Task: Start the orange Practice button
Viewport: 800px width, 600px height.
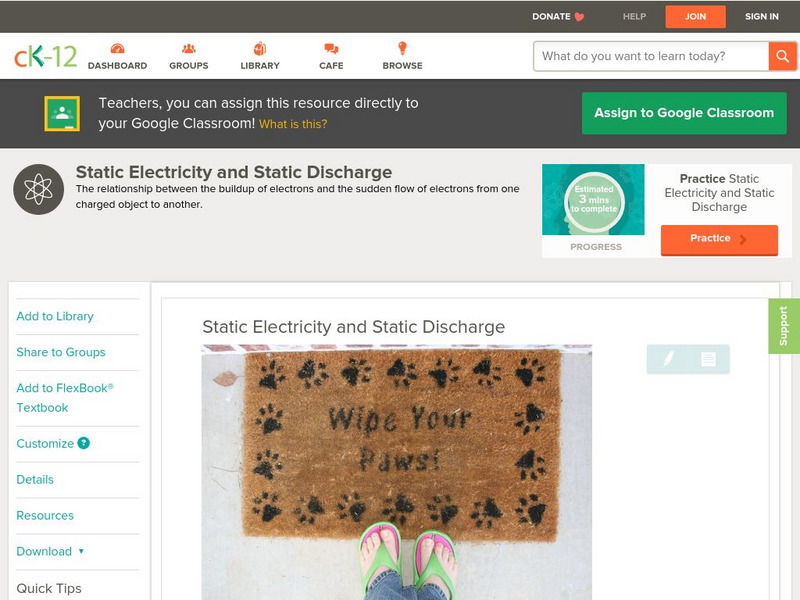Action: [719, 239]
